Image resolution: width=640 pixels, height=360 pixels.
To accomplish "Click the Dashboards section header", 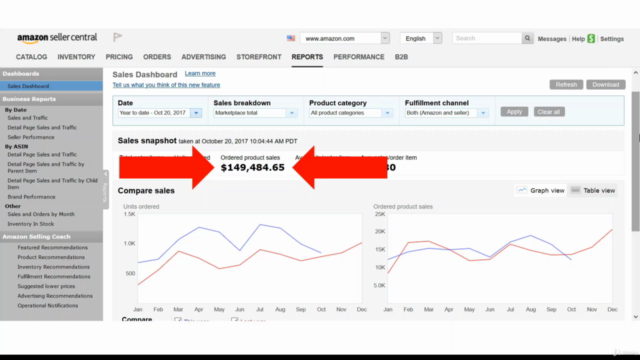I will (51, 74).
